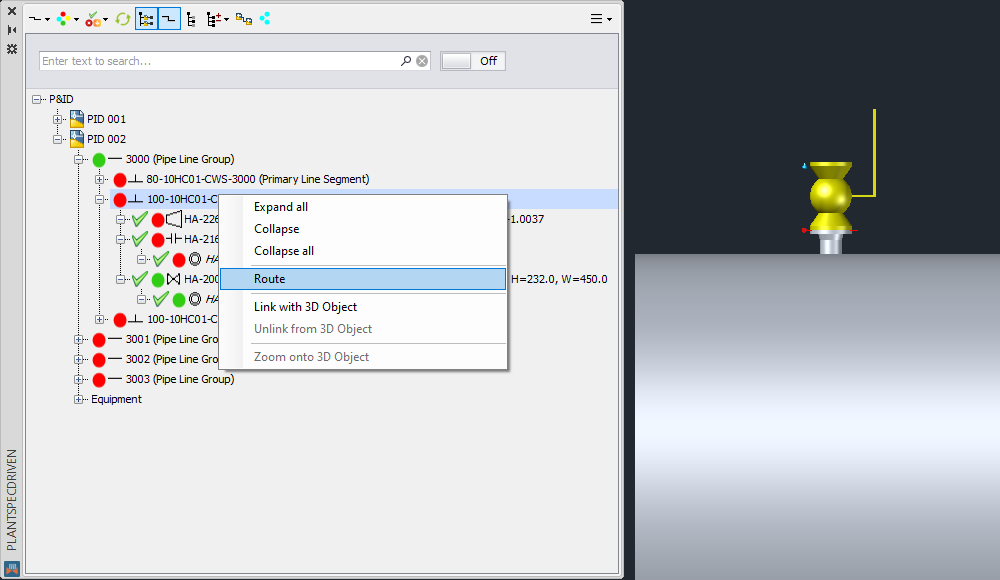Select the yellow valve in 3D view
Screen dimensions: 1000x580
(x=830, y=197)
